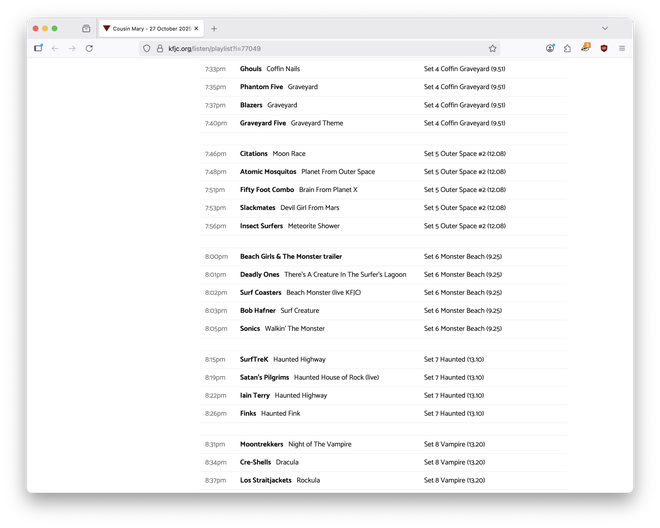
Task: Open the extensions puzzle icon
Action: pyautogui.click(x=567, y=48)
